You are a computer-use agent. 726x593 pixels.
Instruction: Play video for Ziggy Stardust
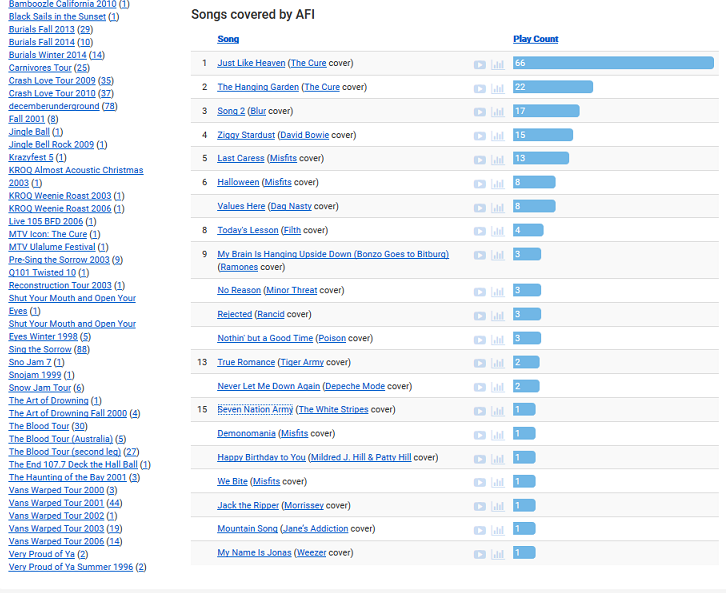[x=480, y=136]
